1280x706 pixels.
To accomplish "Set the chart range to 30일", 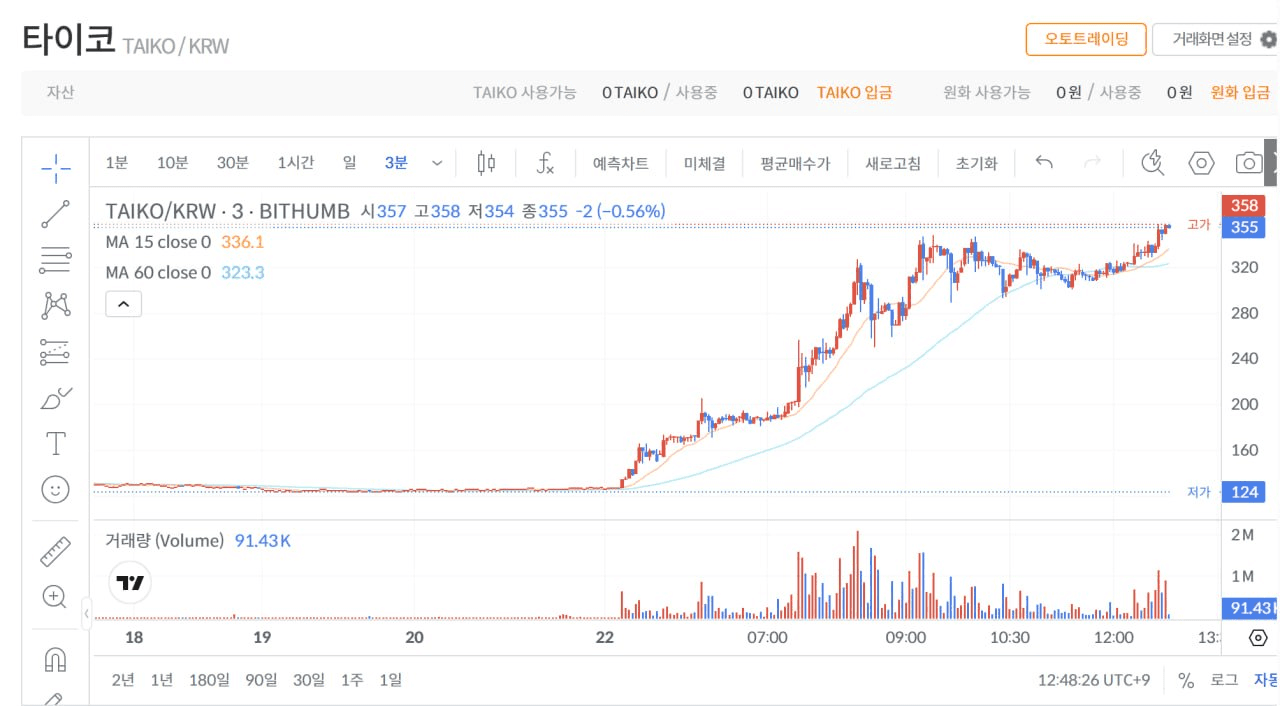I will point(309,680).
